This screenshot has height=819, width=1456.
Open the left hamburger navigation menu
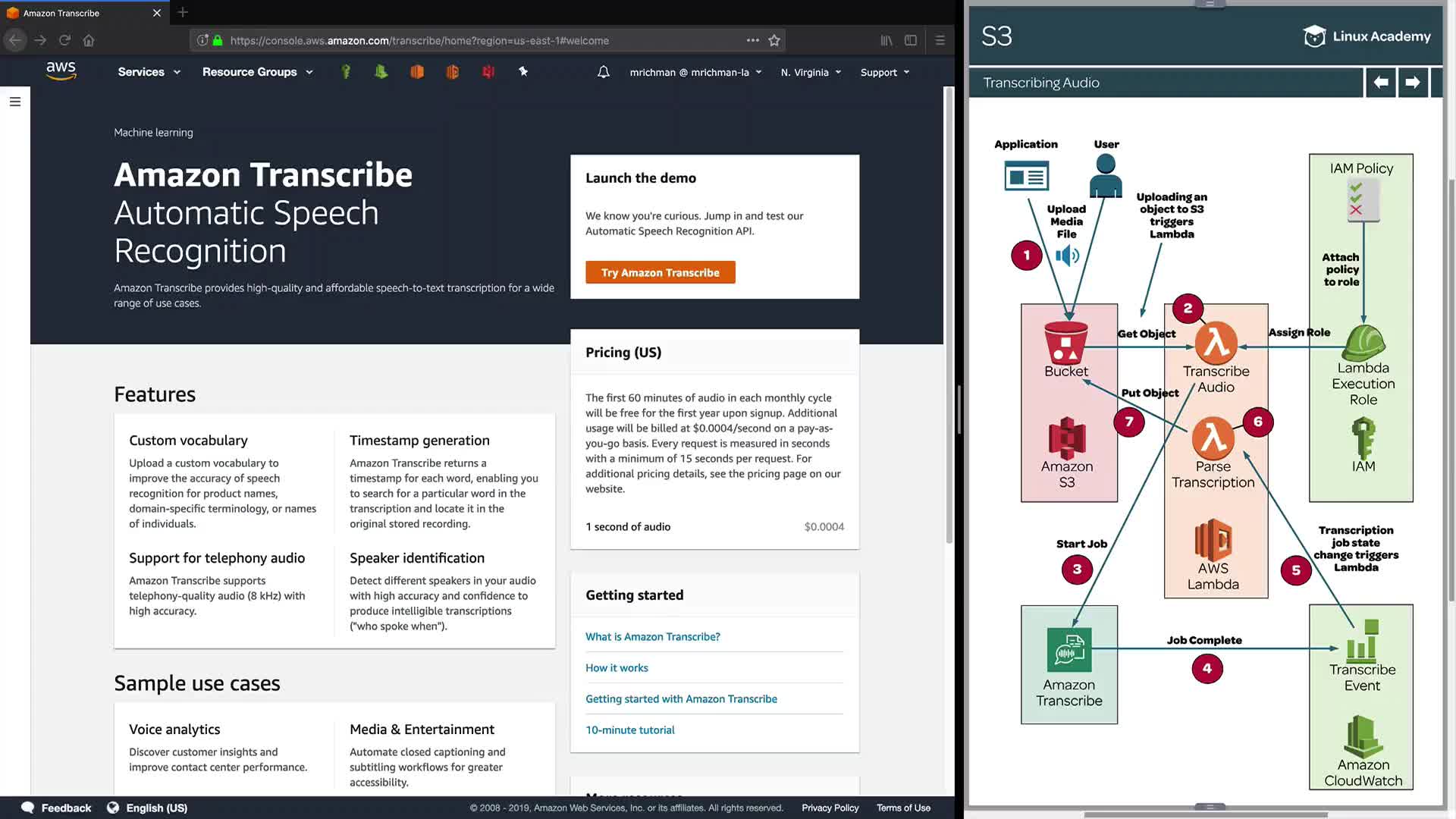pos(14,102)
